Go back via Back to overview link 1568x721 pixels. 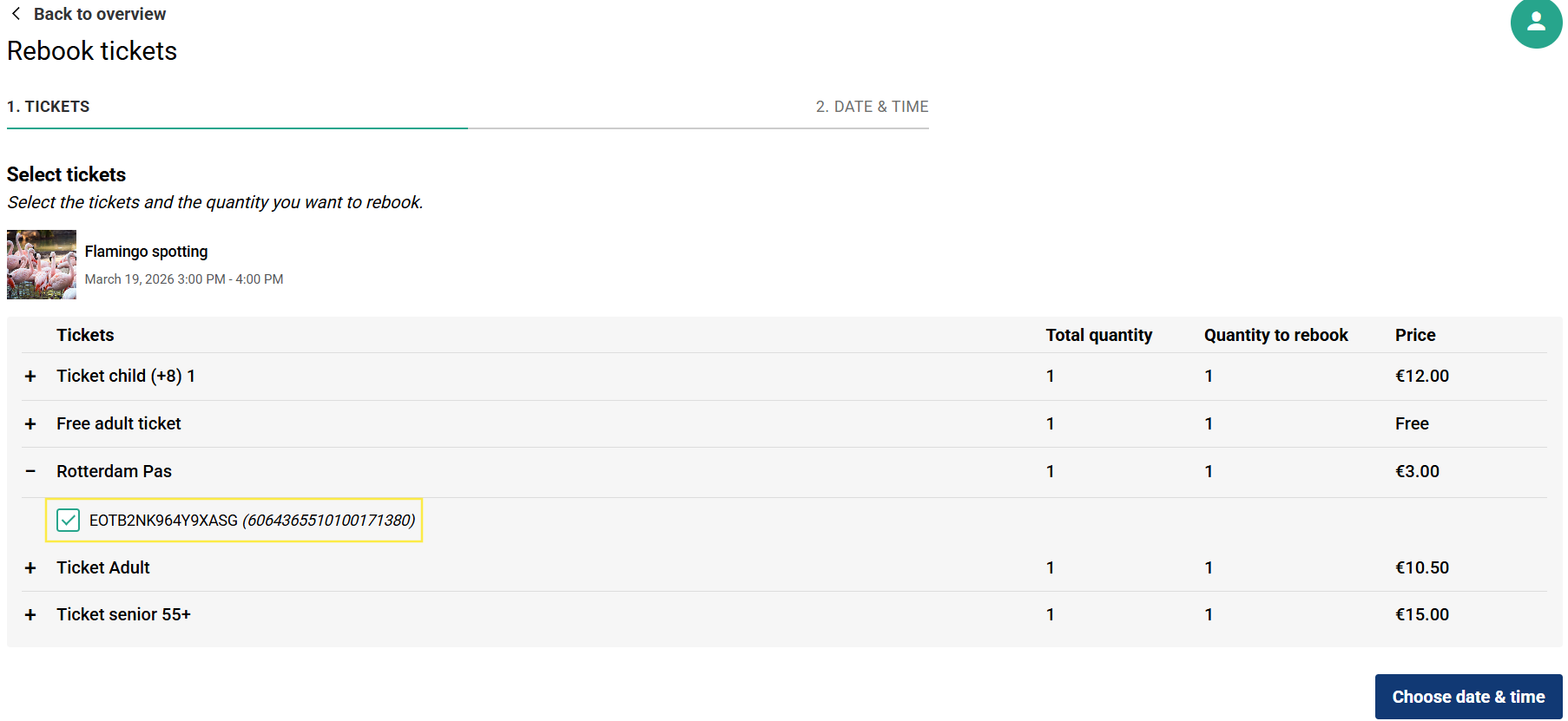[99, 14]
